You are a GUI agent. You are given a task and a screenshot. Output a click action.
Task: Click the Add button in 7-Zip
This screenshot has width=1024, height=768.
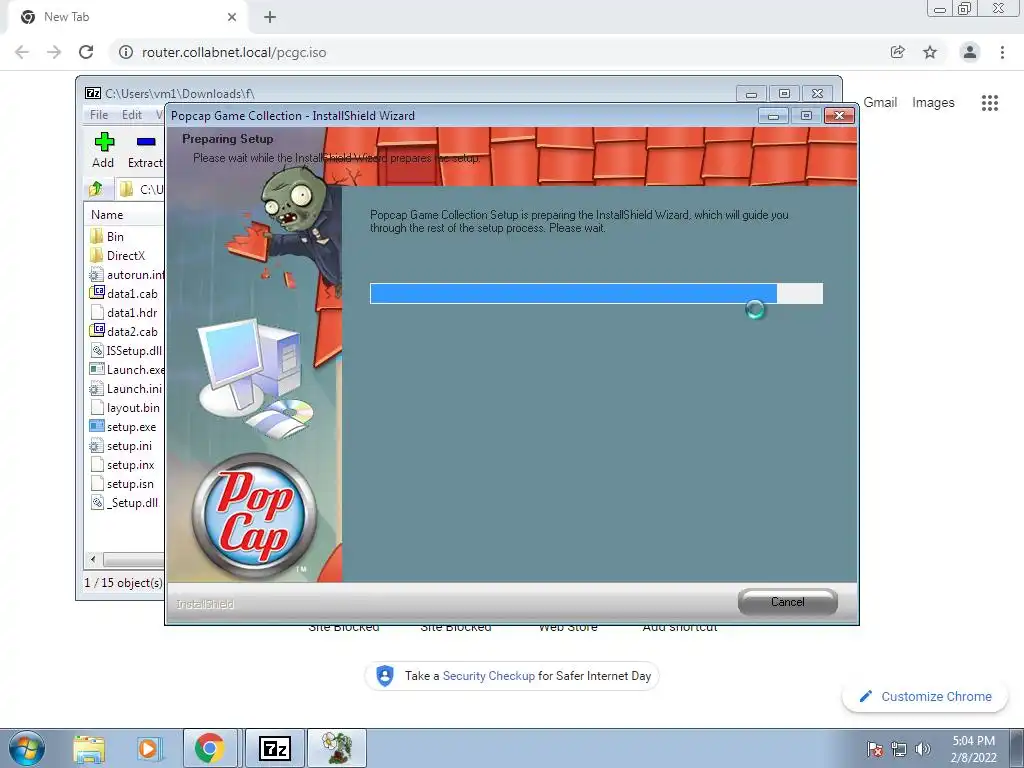[x=103, y=150]
